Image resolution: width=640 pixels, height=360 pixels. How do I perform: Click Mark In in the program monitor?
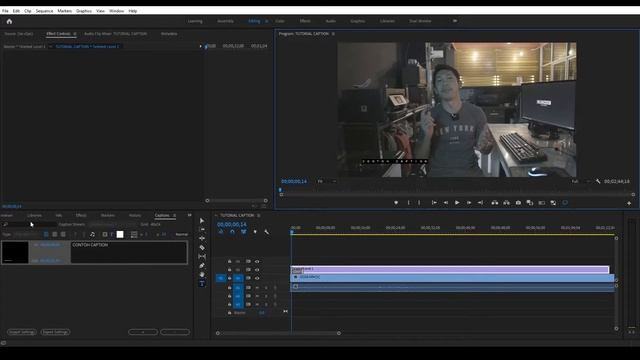pyautogui.click(x=408, y=203)
